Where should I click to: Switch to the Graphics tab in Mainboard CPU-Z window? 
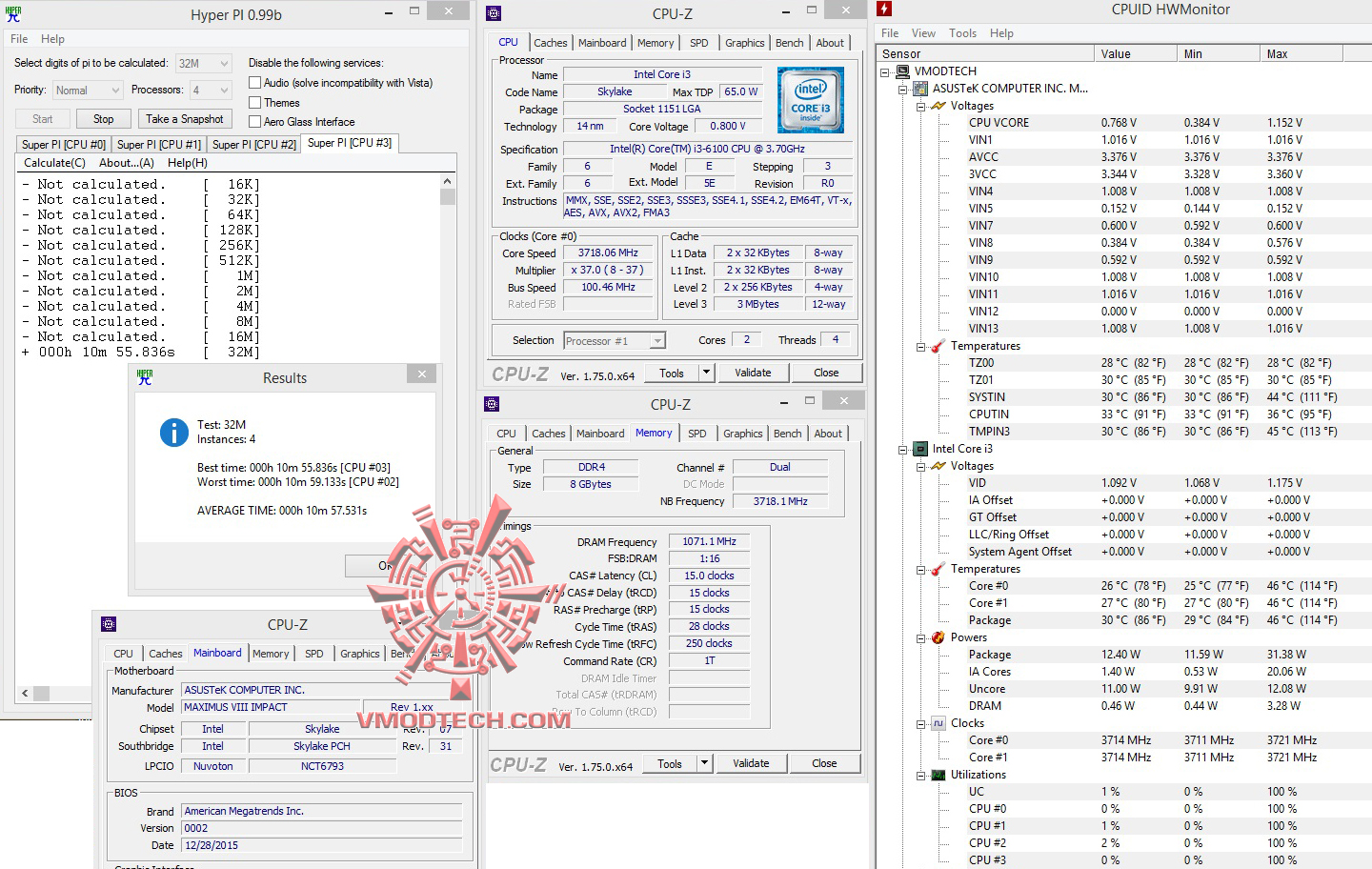pos(360,654)
